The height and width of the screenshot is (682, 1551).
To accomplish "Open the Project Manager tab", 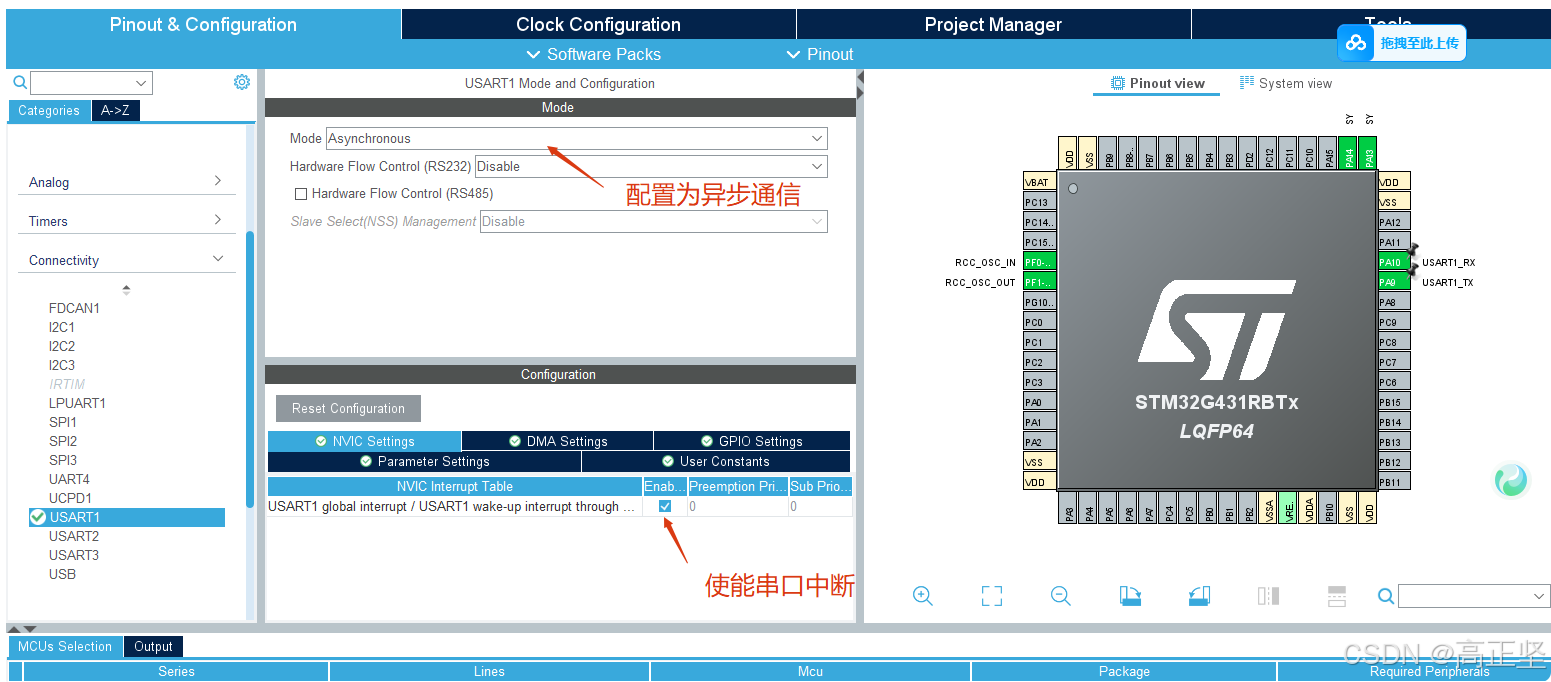I will coord(993,24).
